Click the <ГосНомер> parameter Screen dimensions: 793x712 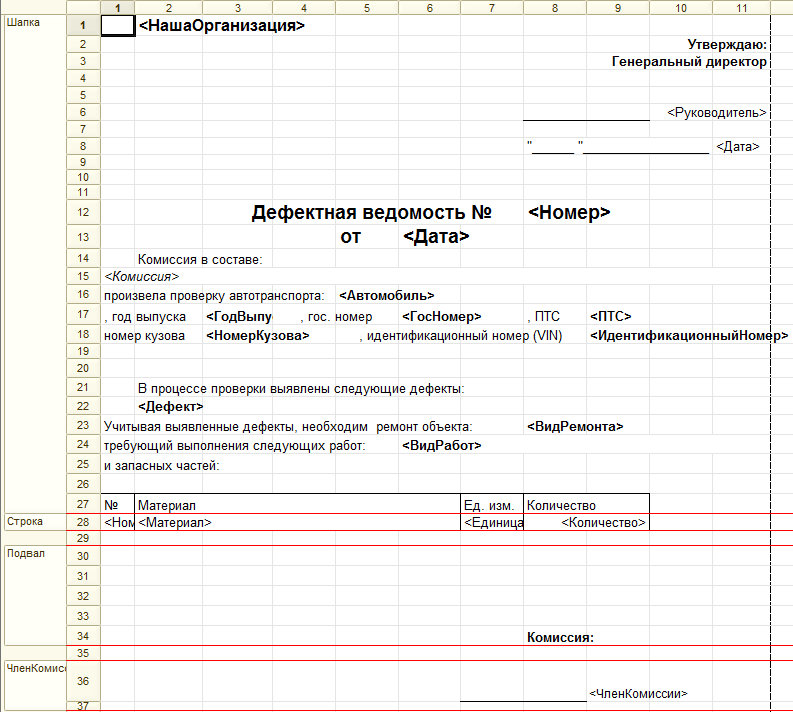(x=442, y=317)
